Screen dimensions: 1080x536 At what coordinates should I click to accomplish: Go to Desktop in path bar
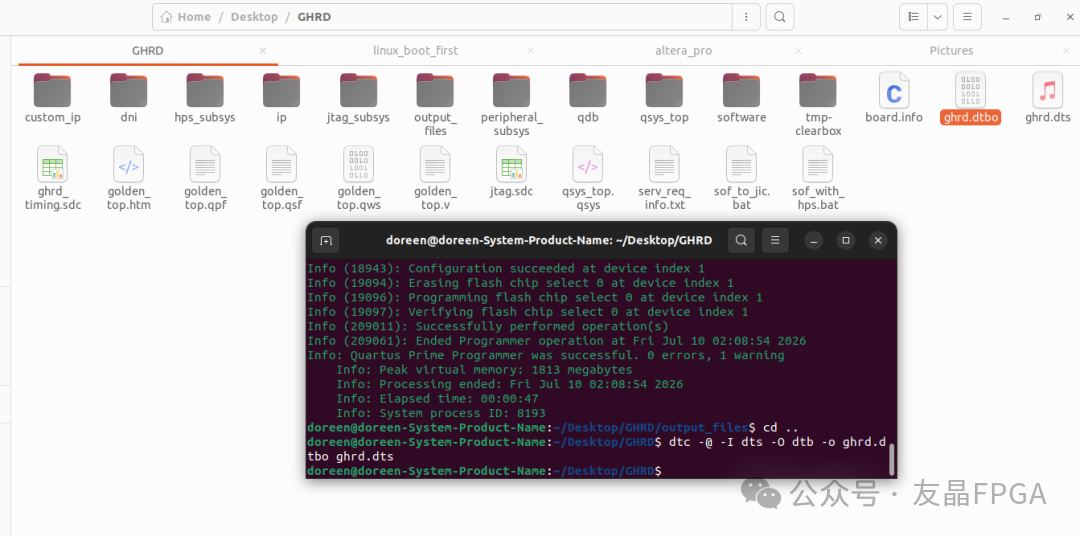coord(254,17)
